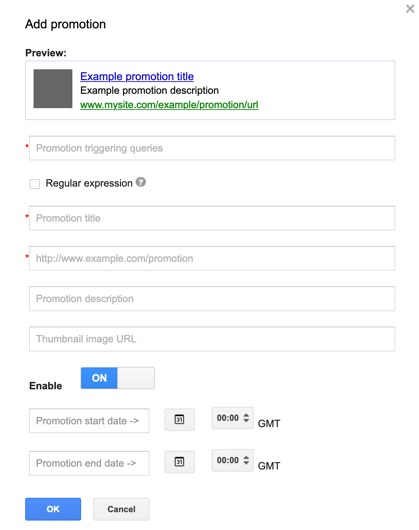Image resolution: width=419 pixels, height=530 pixels.
Task: Focus the Promotion triggering queries field
Action: 212,148
